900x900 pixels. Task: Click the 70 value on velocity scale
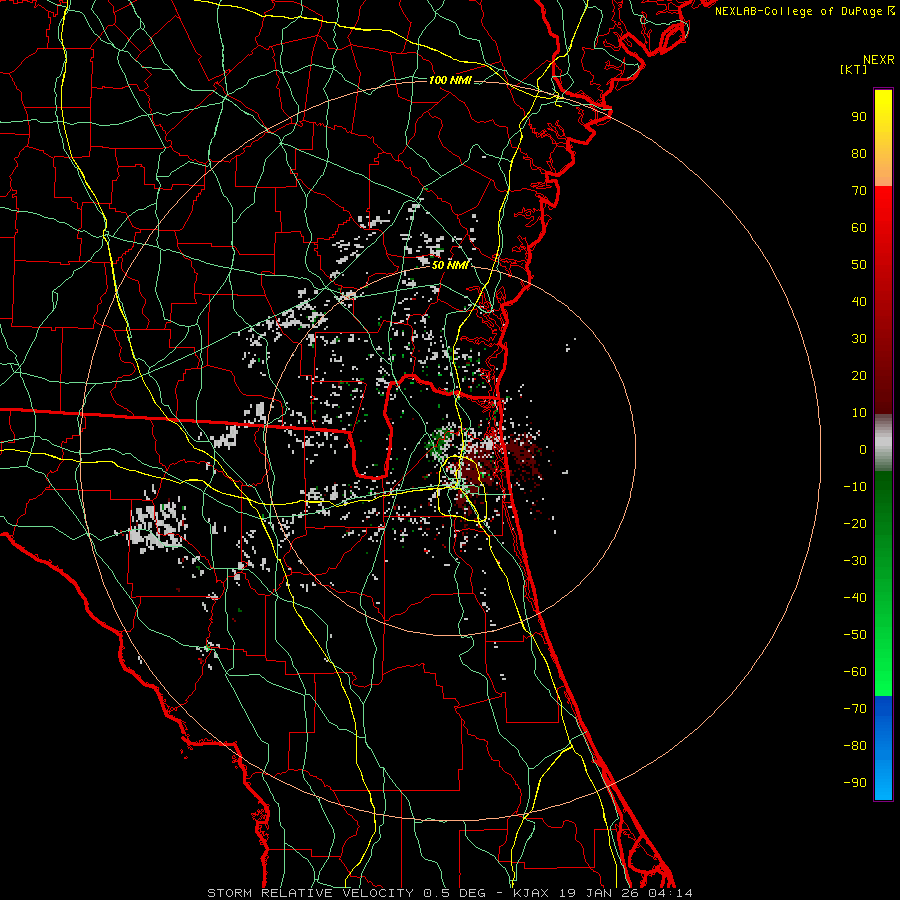[x=859, y=191]
